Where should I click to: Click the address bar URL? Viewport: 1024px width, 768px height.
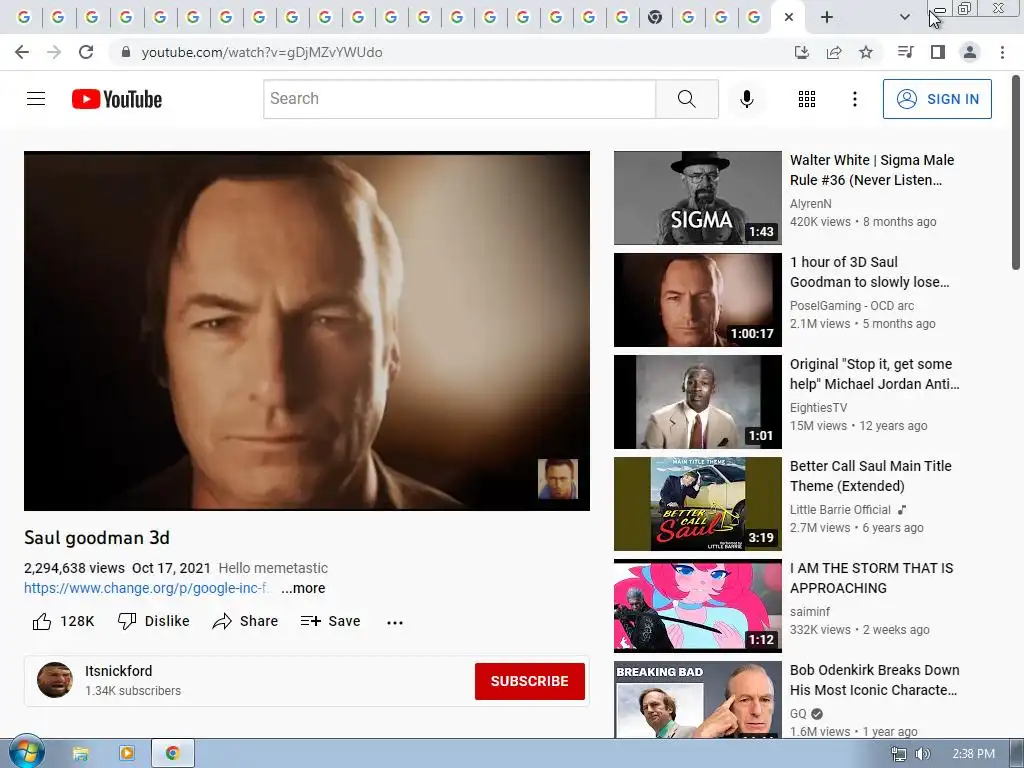pyautogui.click(x=262, y=52)
